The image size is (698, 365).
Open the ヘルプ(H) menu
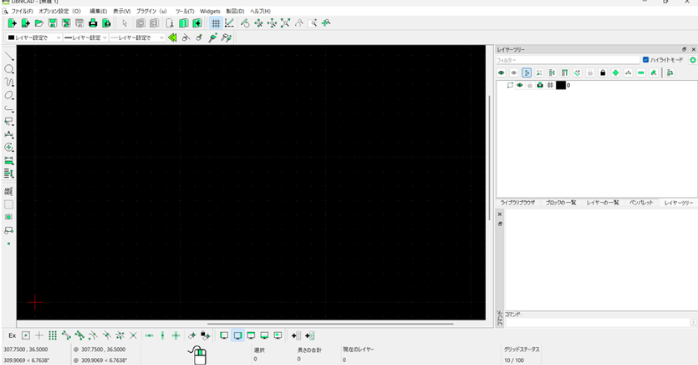click(x=260, y=11)
